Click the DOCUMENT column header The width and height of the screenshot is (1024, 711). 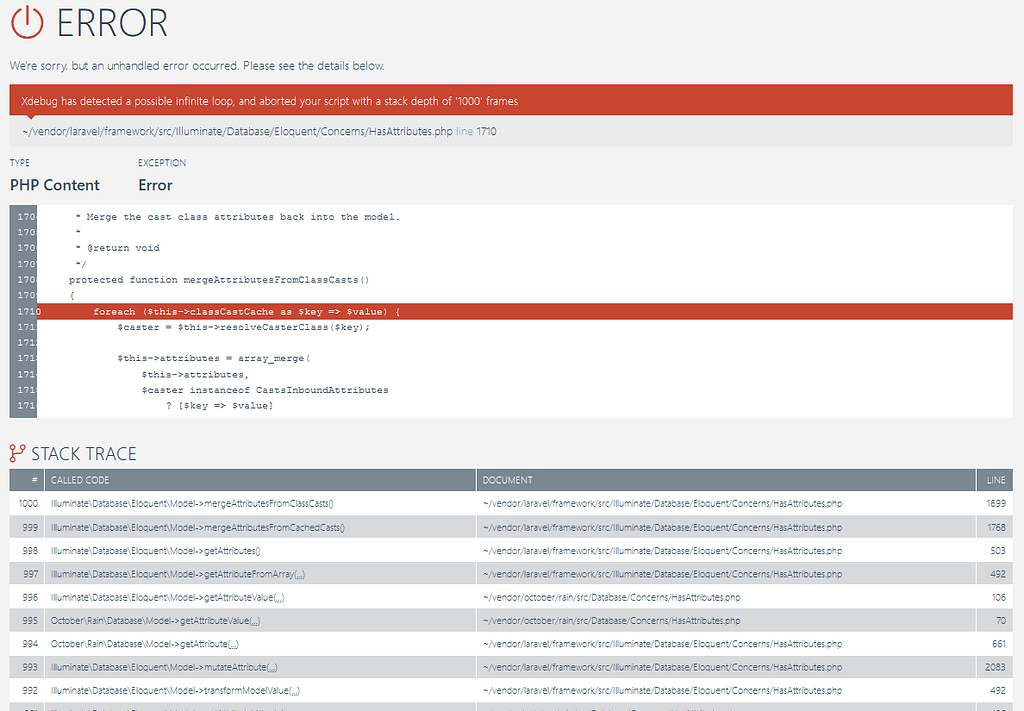[x=507, y=479]
